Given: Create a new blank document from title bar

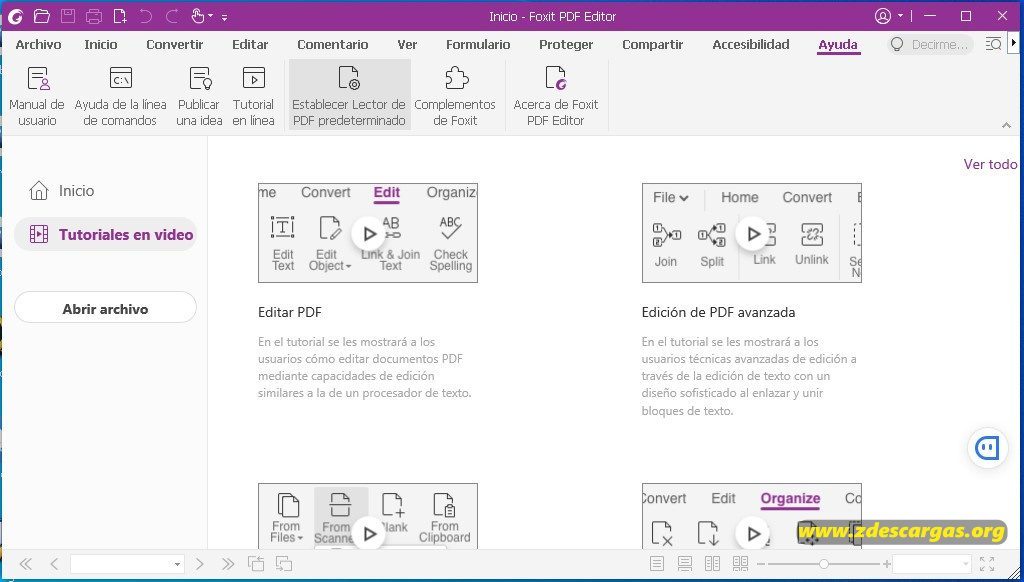Looking at the screenshot, I should click(120, 16).
